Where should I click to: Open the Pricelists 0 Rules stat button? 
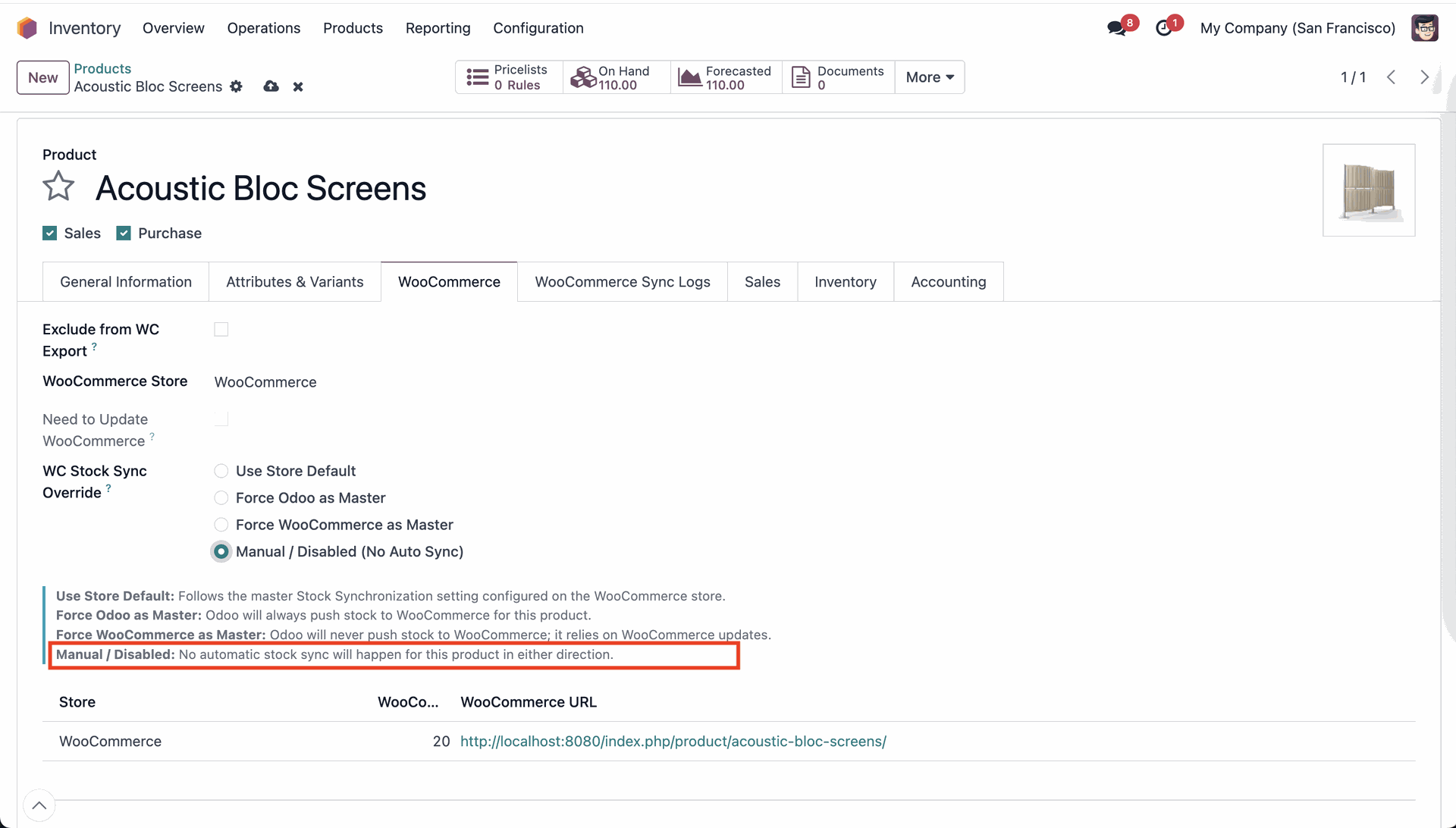click(x=509, y=77)
